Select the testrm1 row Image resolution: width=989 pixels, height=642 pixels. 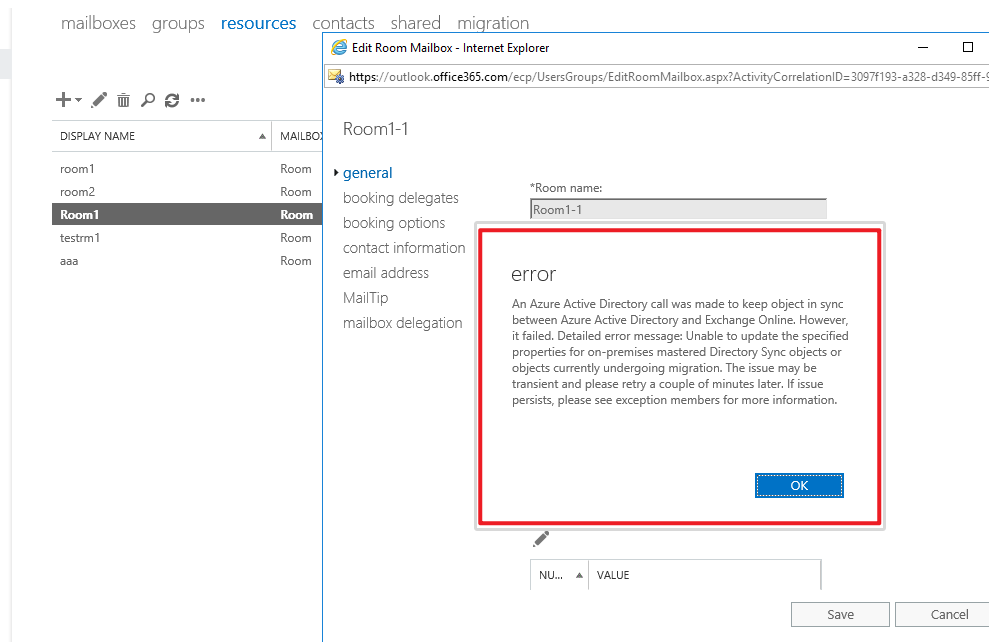point(187,238)
